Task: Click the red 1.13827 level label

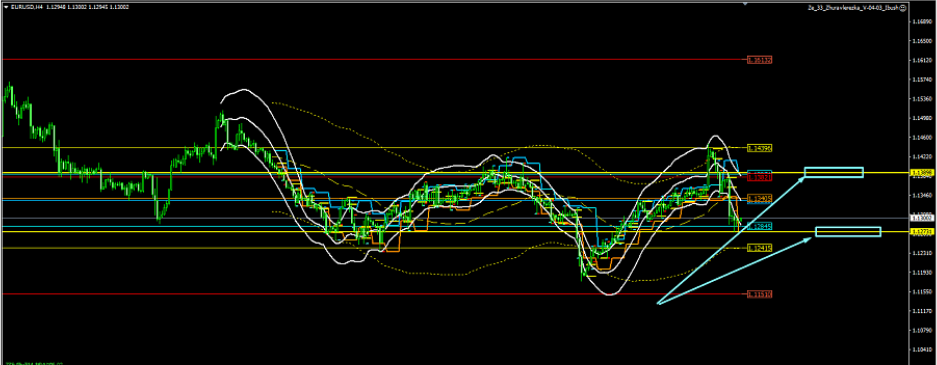Action: click(760, 177)
